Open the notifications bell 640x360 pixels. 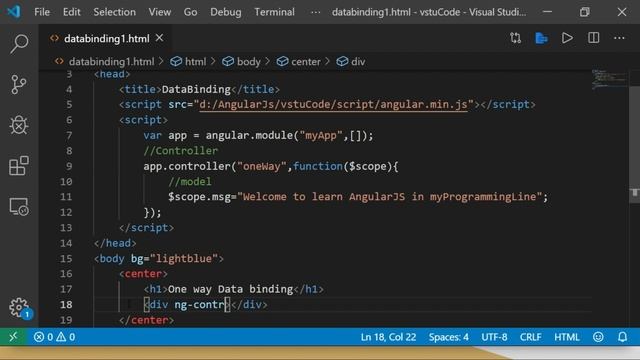click(622, 337)
